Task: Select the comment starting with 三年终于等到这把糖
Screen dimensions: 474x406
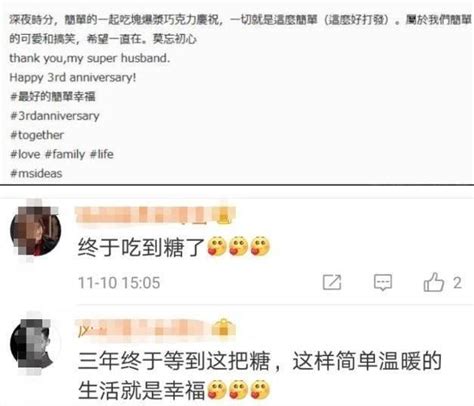Action: tap(260, 375)
